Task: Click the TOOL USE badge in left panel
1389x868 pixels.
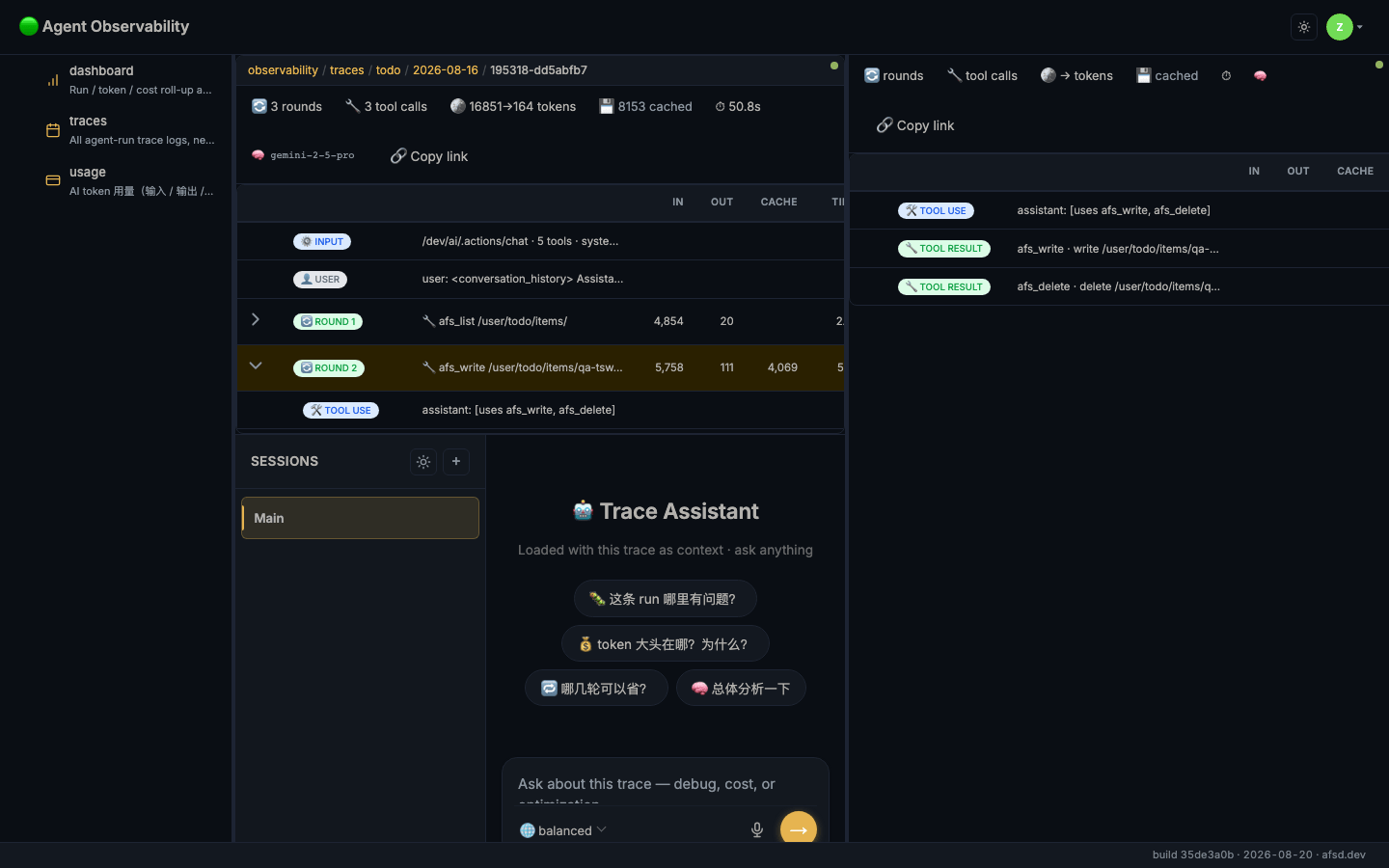Action: (340, 410)
